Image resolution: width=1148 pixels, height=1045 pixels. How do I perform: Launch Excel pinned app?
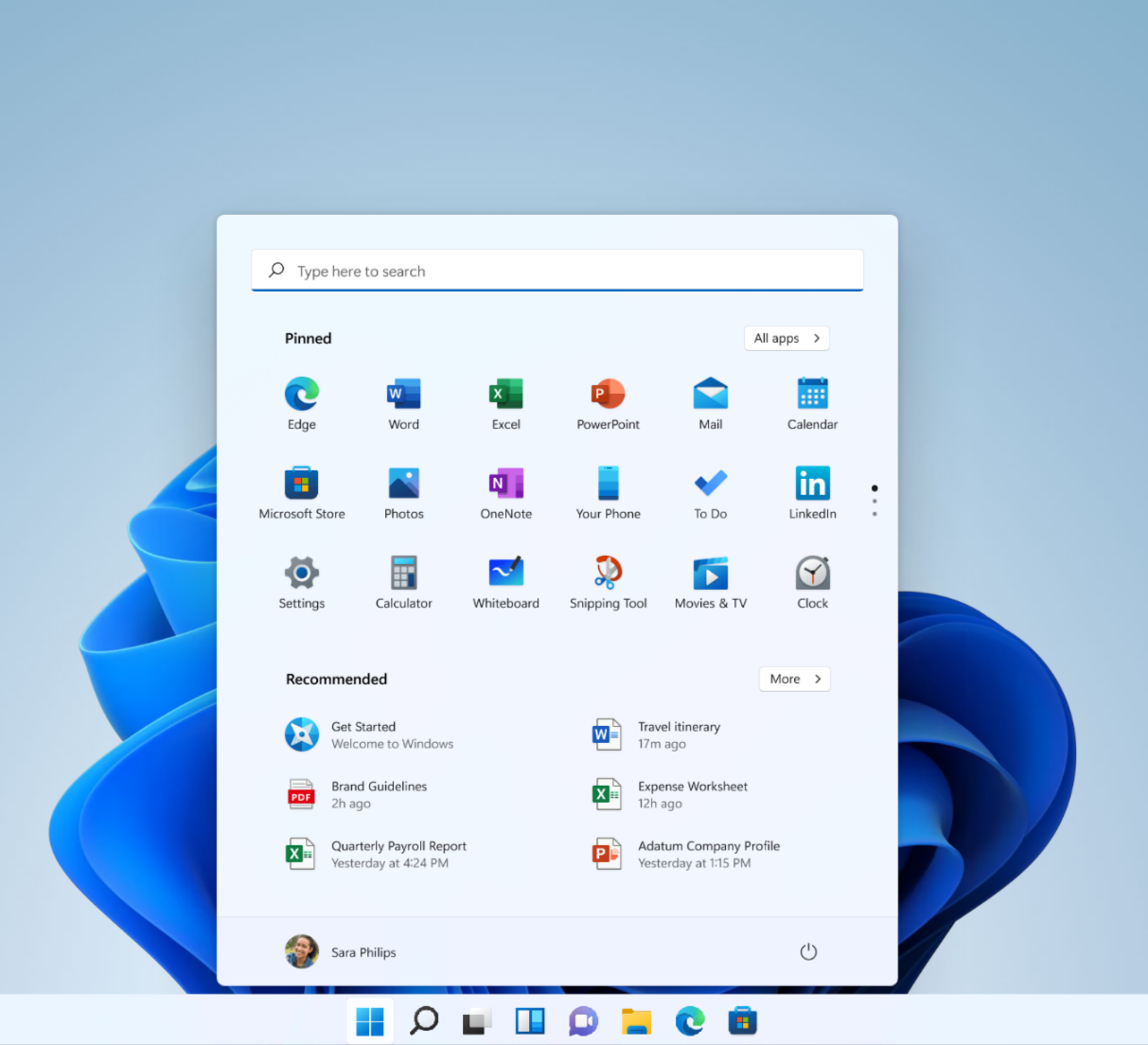pos(505,402)
